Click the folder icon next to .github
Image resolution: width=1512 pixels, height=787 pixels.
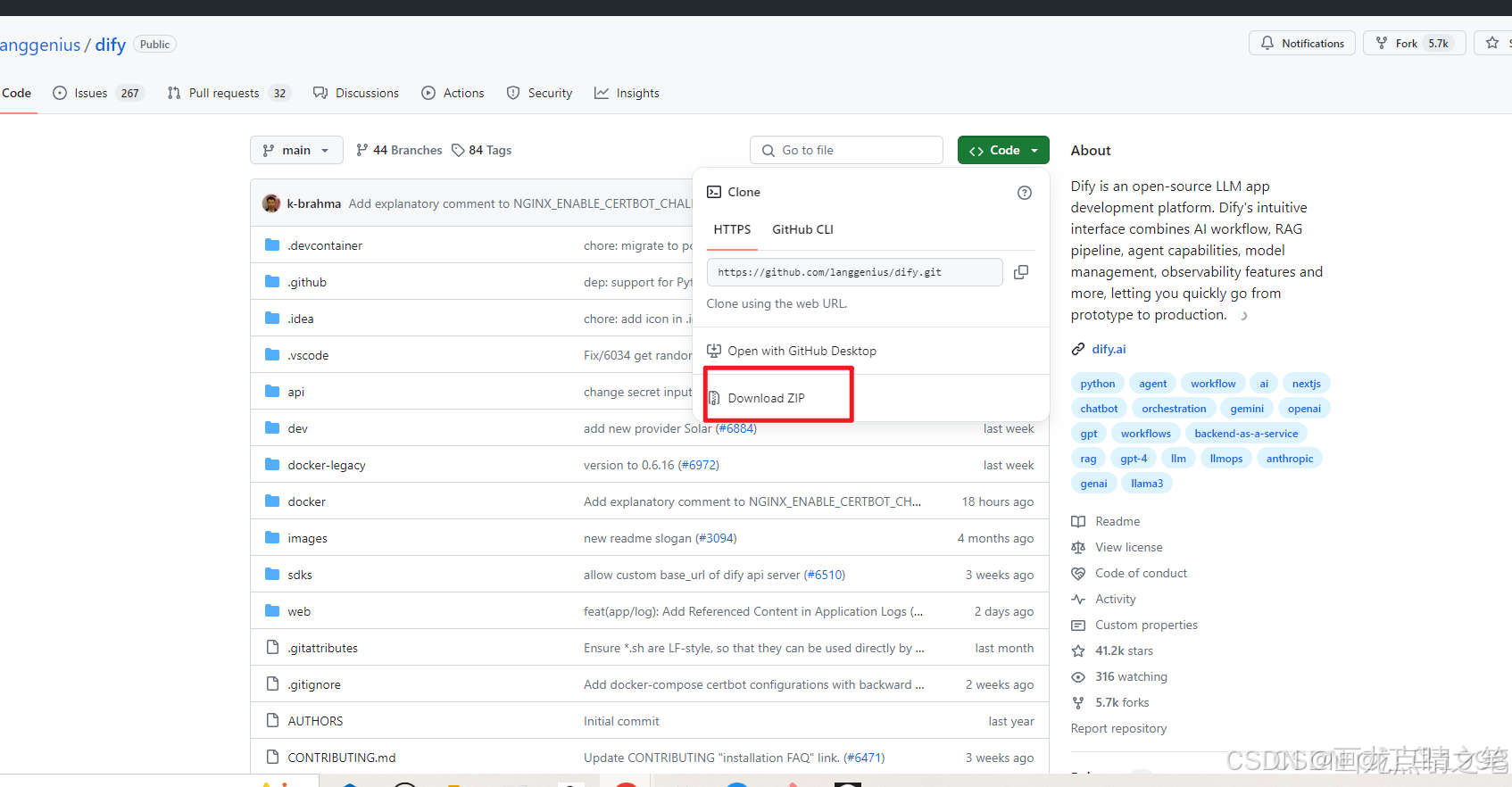[x=272, y=282]
